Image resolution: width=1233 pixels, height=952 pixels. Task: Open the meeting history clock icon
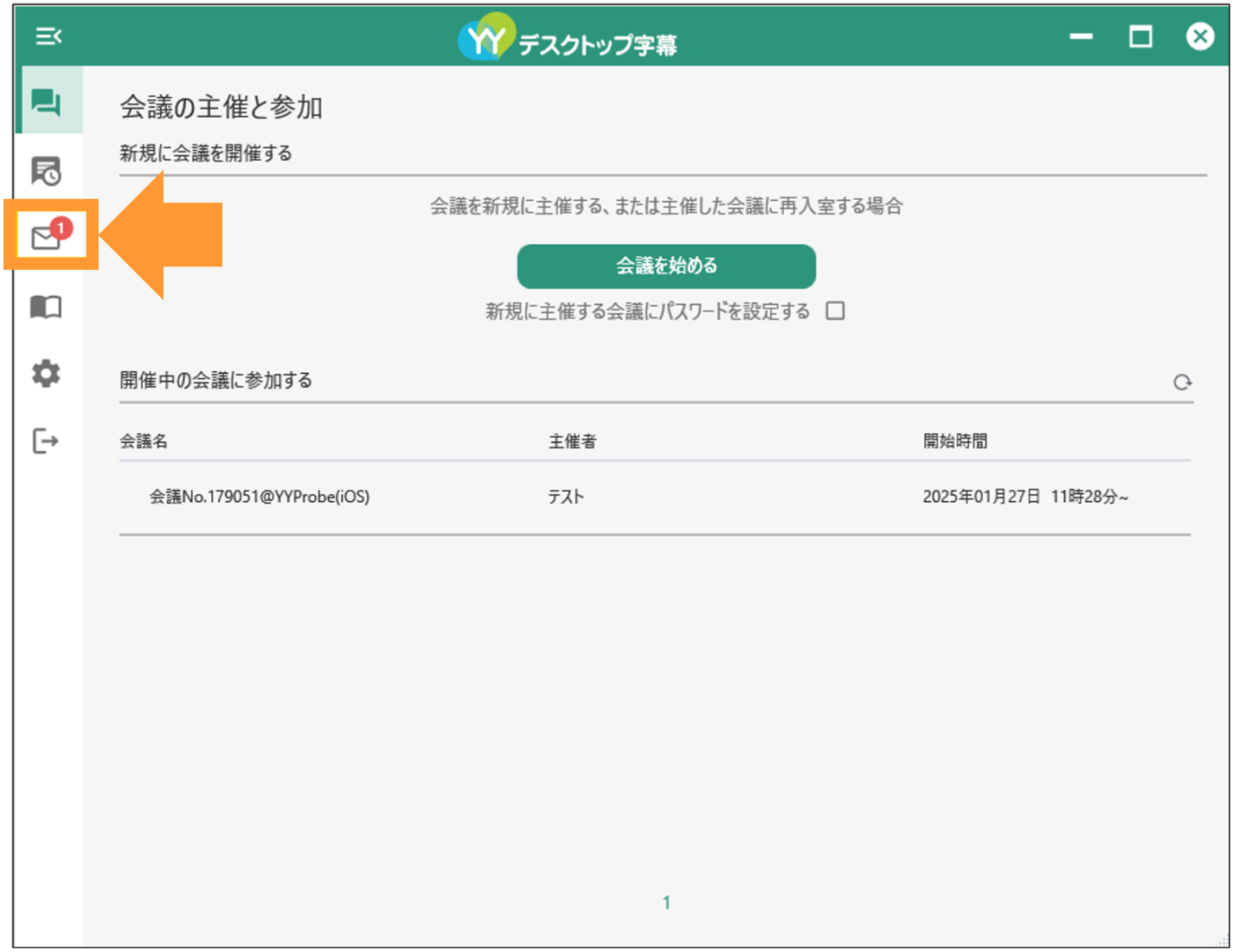(x=46, y=170)
